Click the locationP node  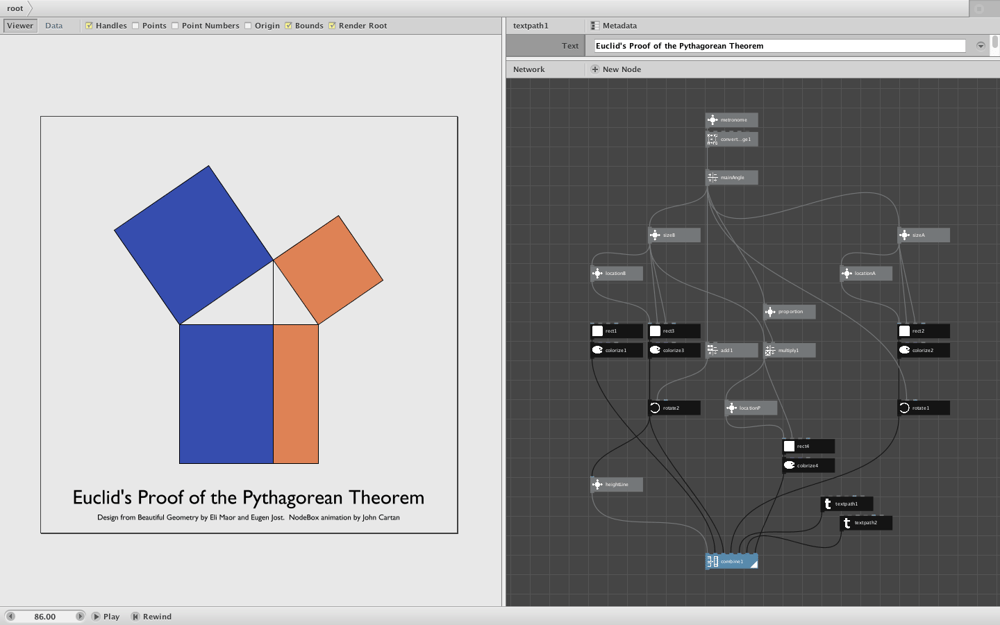[x=751, y=408]
